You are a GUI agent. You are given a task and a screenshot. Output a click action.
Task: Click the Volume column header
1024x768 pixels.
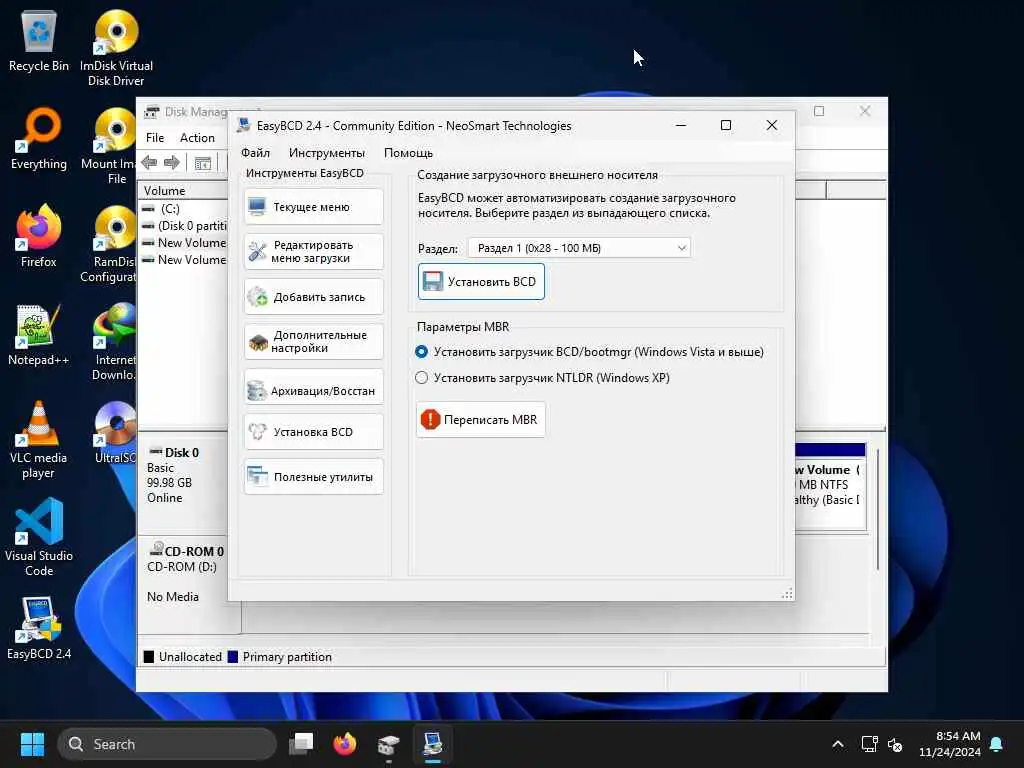pos(183,191)
